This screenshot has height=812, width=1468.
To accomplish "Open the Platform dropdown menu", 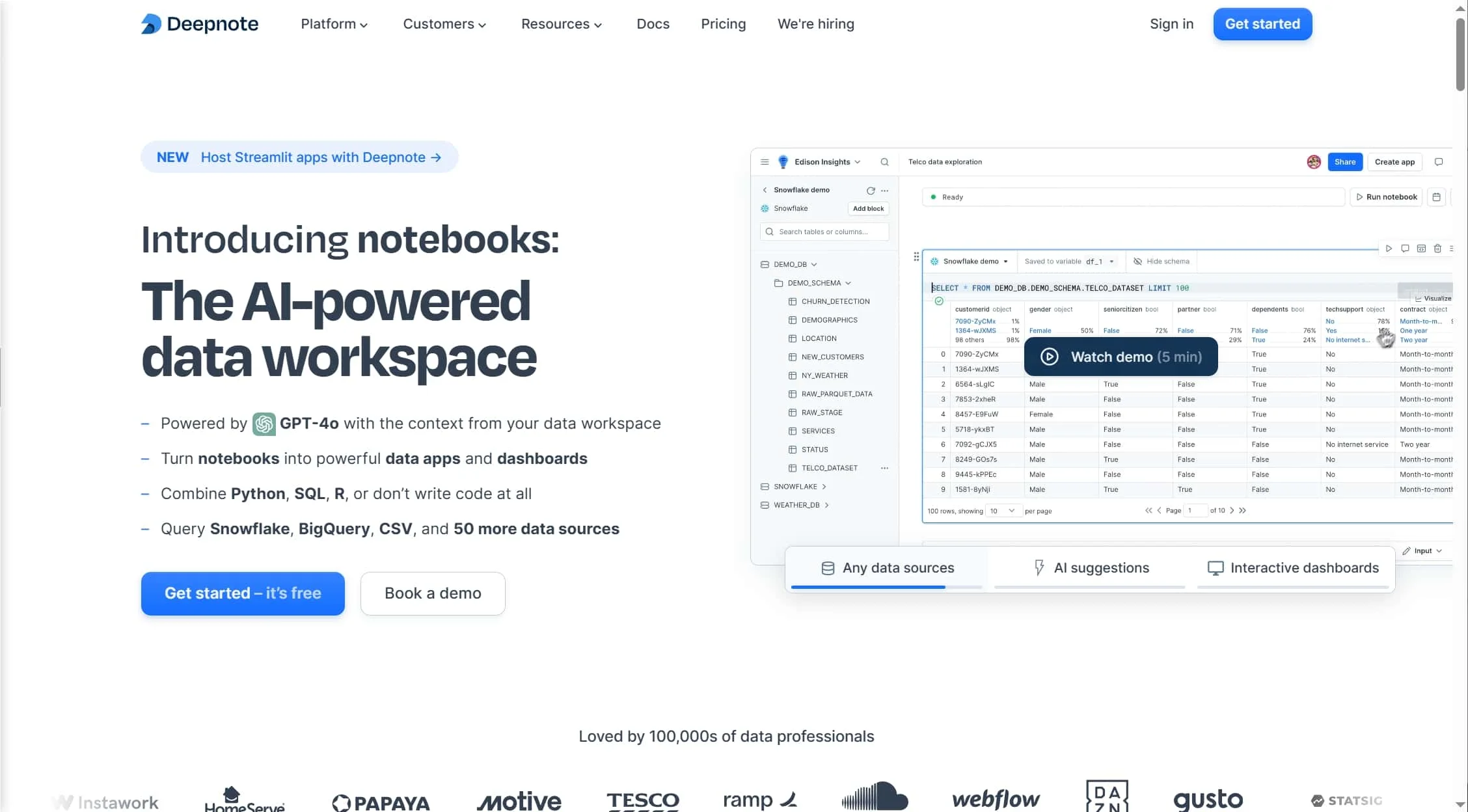I will (x=334, y=24).
